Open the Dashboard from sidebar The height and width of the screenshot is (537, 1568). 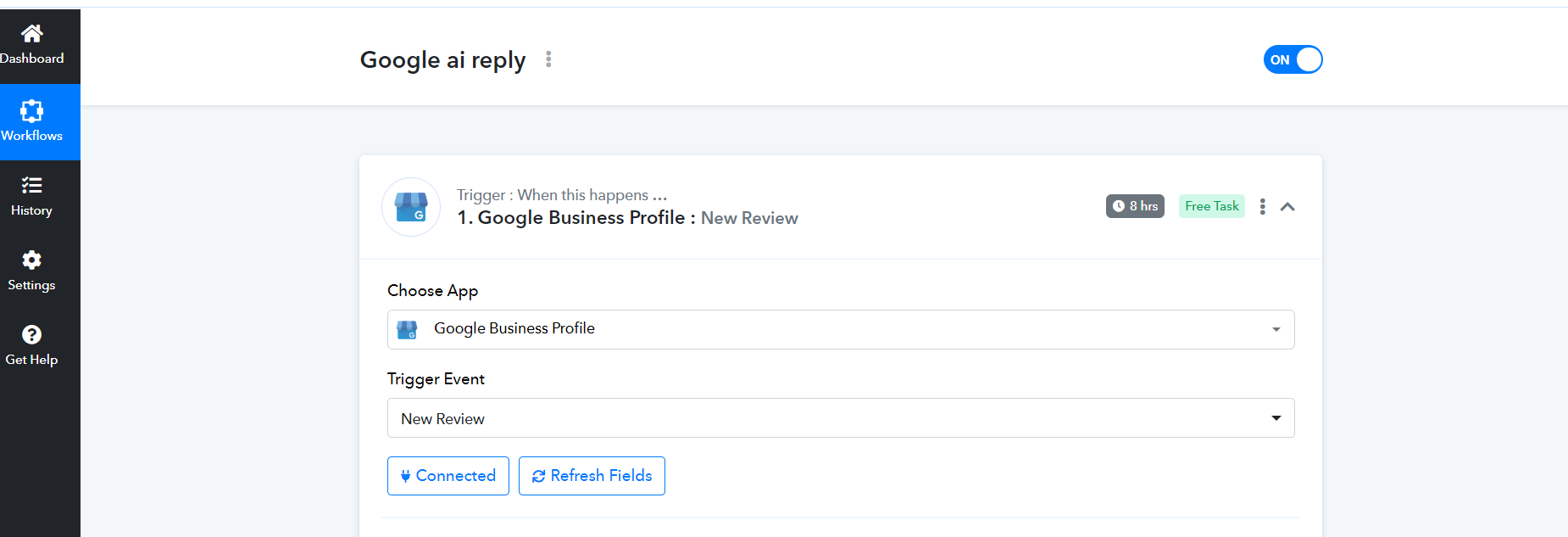tap(31, 46)
